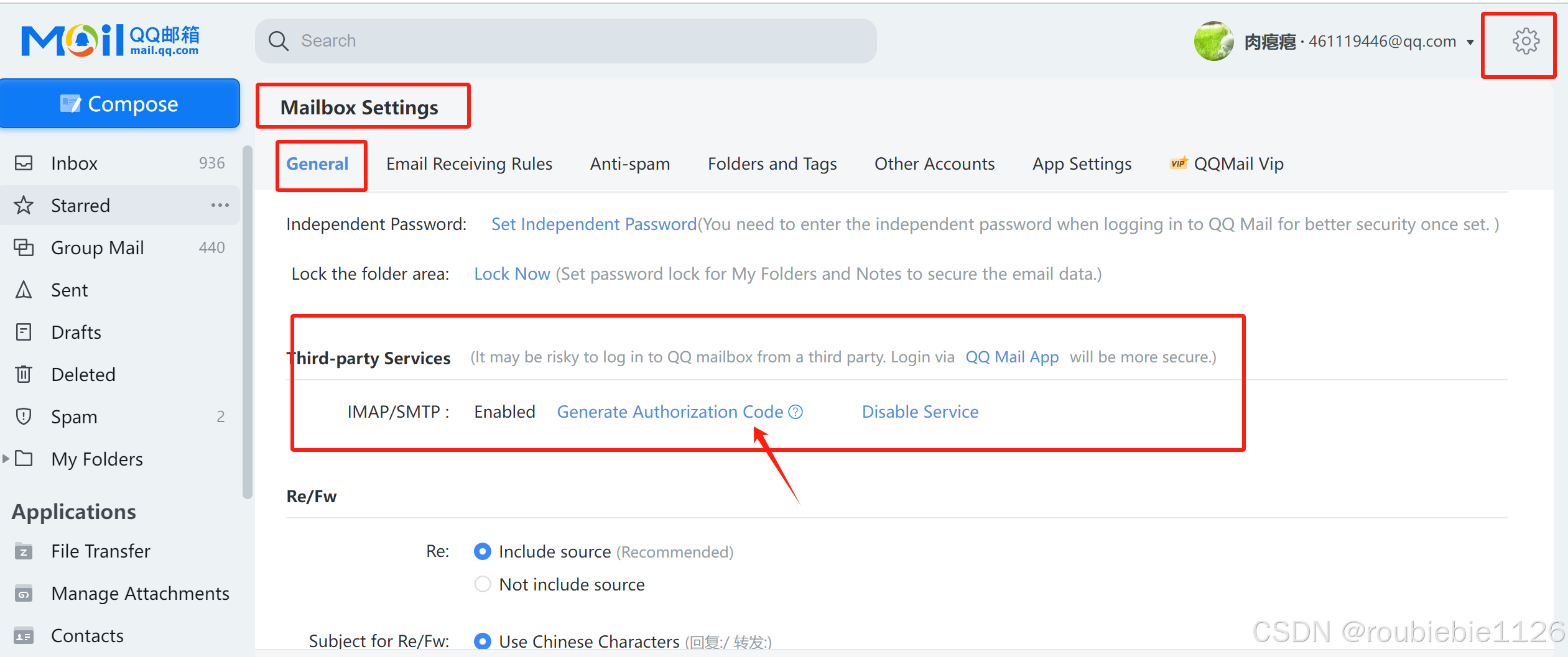Viewport: 1568px width, 657px height.
Task: Open the settings gear icon
Action: (1526, 42)
